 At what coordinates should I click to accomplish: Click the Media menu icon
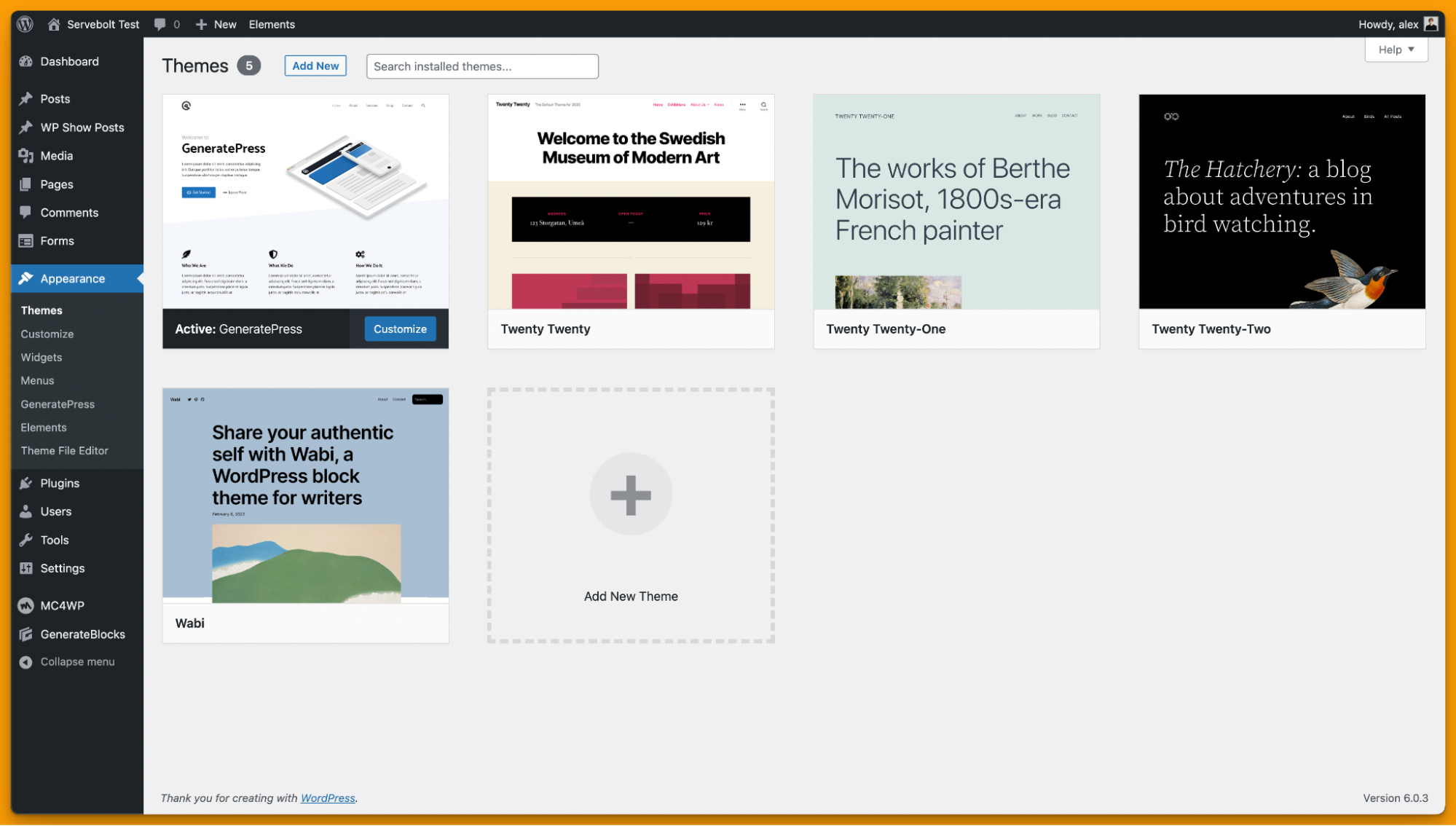click(27, 155)
